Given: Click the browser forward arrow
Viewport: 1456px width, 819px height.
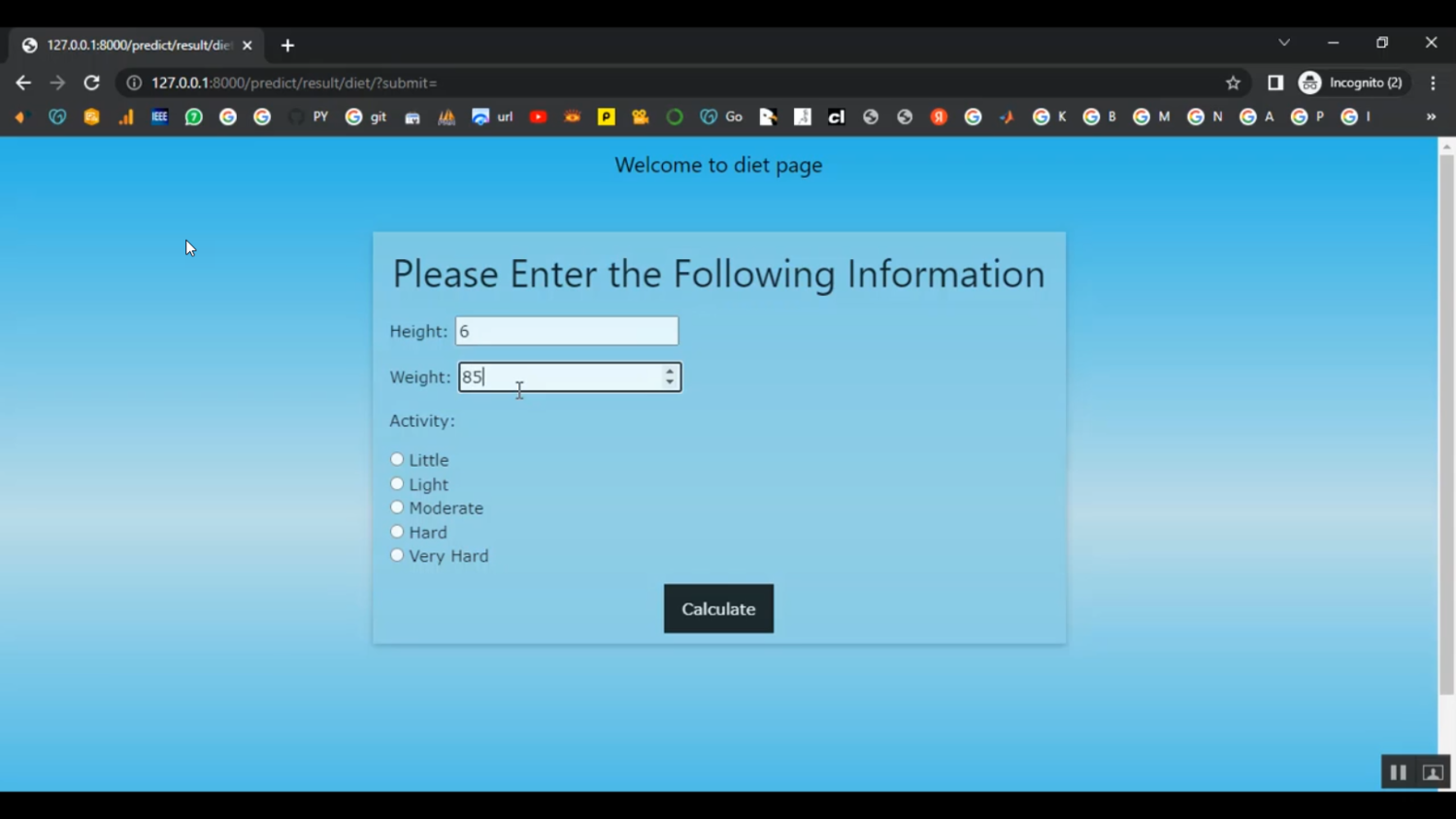Looking at the screenshot, I should (x=57, y=83).
